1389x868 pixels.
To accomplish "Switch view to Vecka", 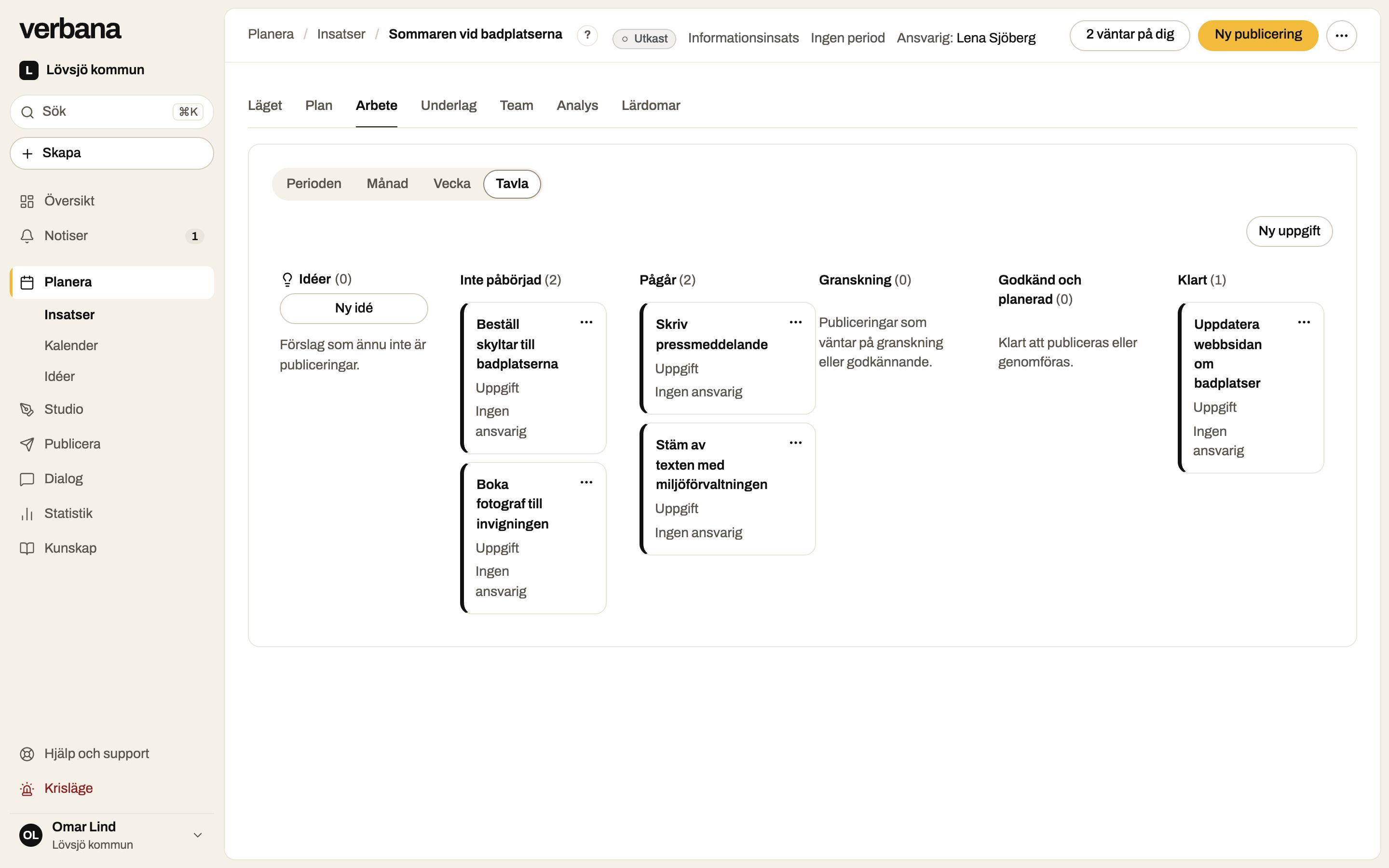I will point(452,184).
